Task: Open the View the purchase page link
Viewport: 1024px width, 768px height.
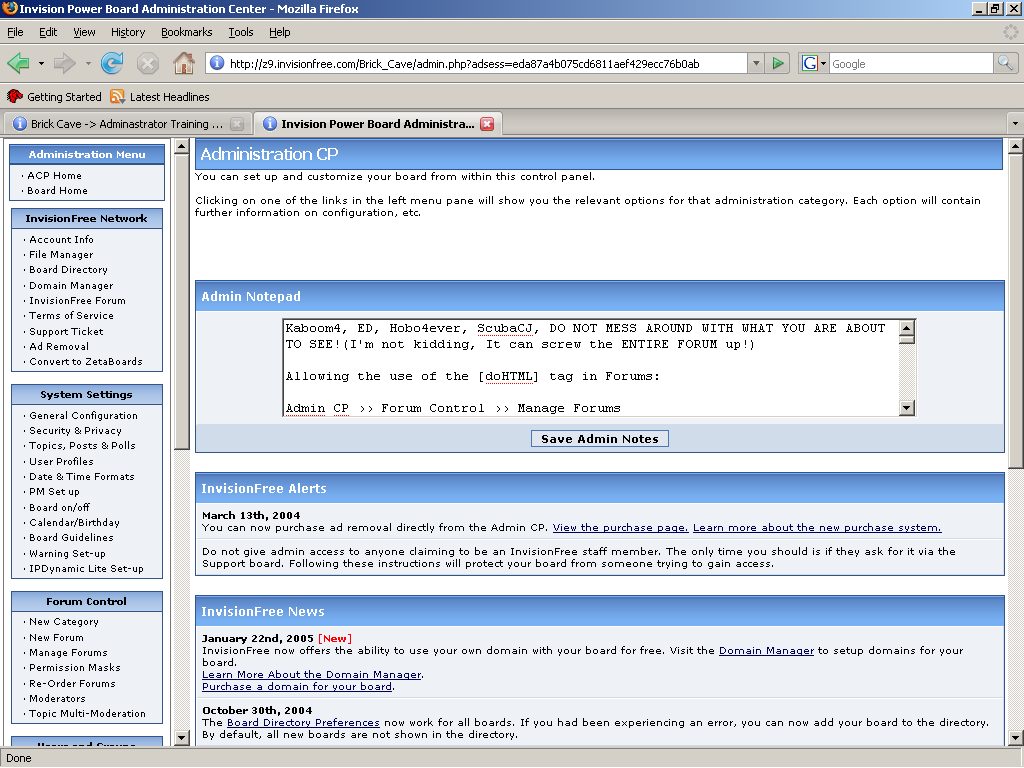Action: [x=620, y=528]
